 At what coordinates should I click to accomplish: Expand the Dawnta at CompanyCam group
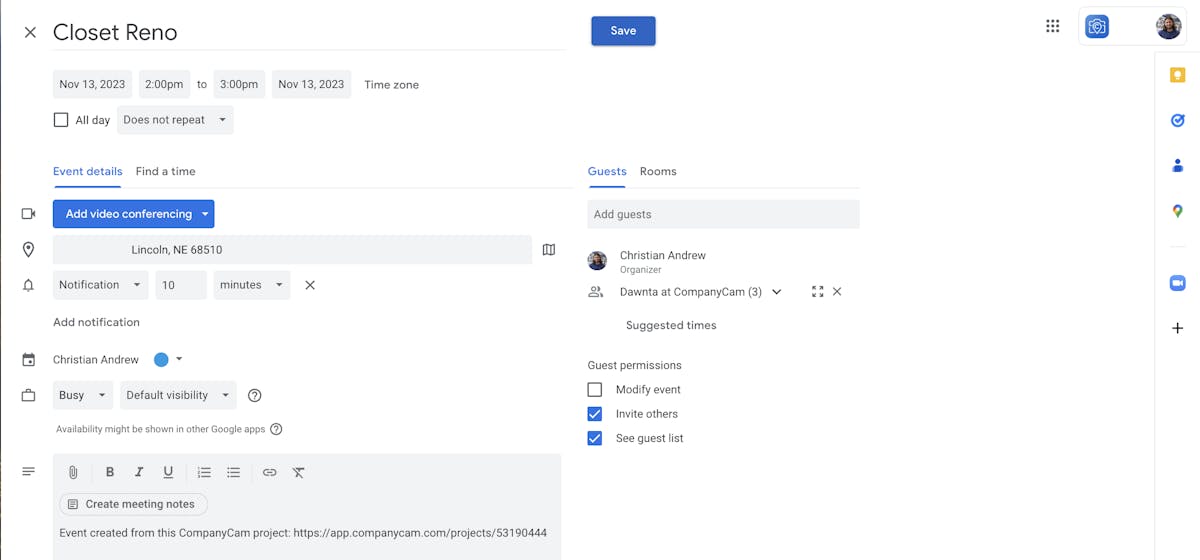pyautogui.click(x=777, y=292)
